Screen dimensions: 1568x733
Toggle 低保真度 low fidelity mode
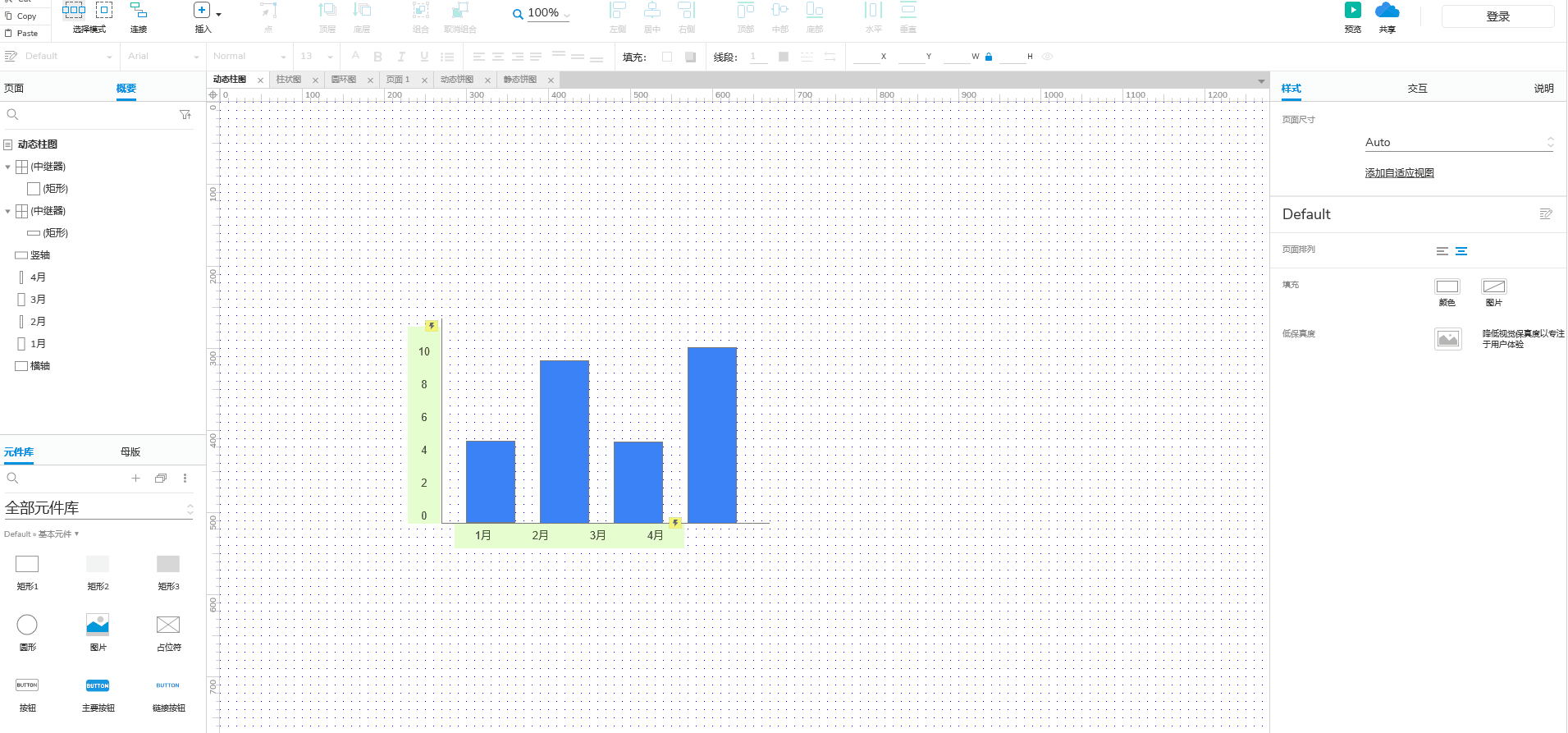tap(1448, 338)
